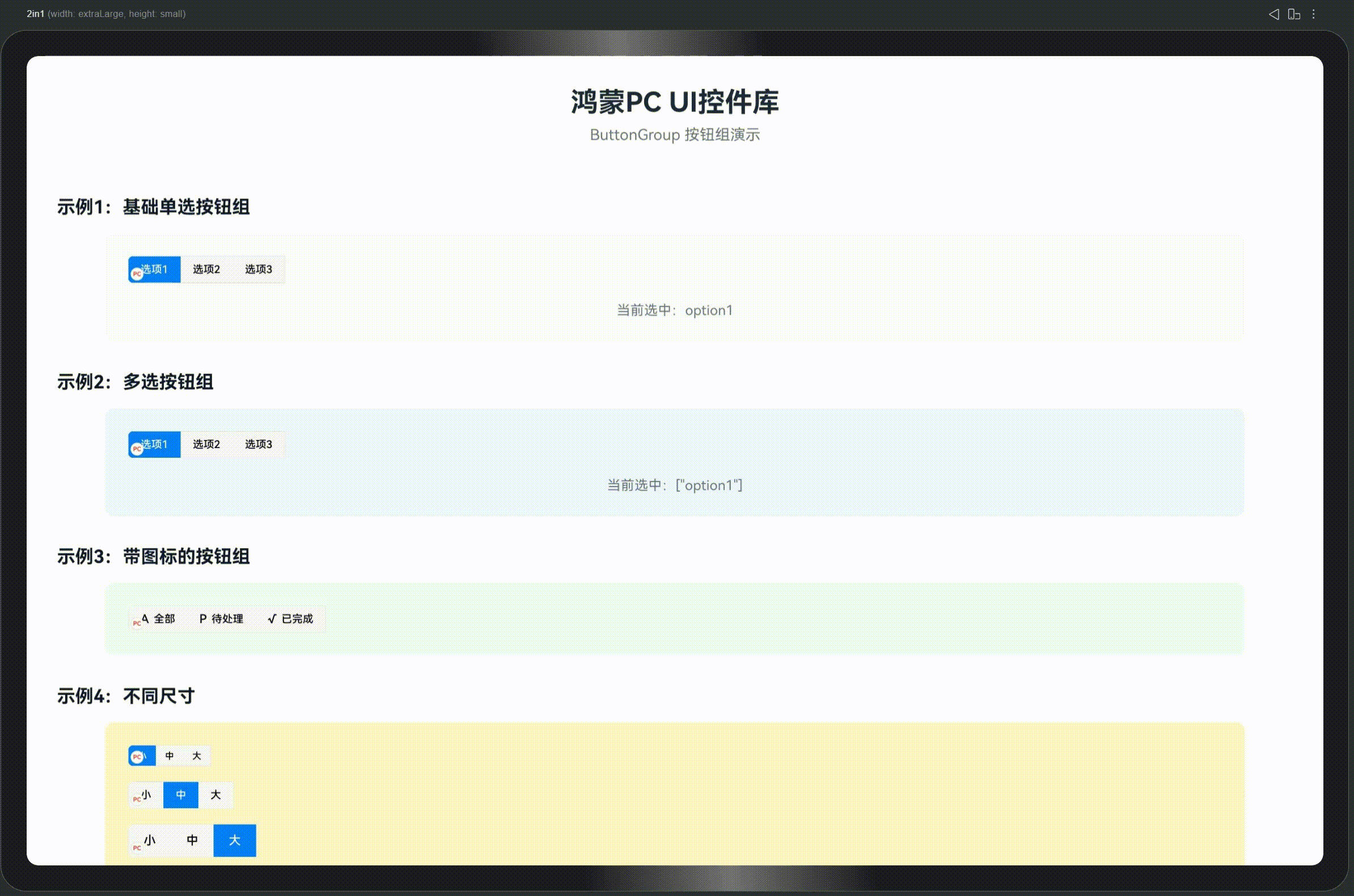Select 选项2 in the single-select button group
This screenshot has height=896, width=1354.
point(206,269)
